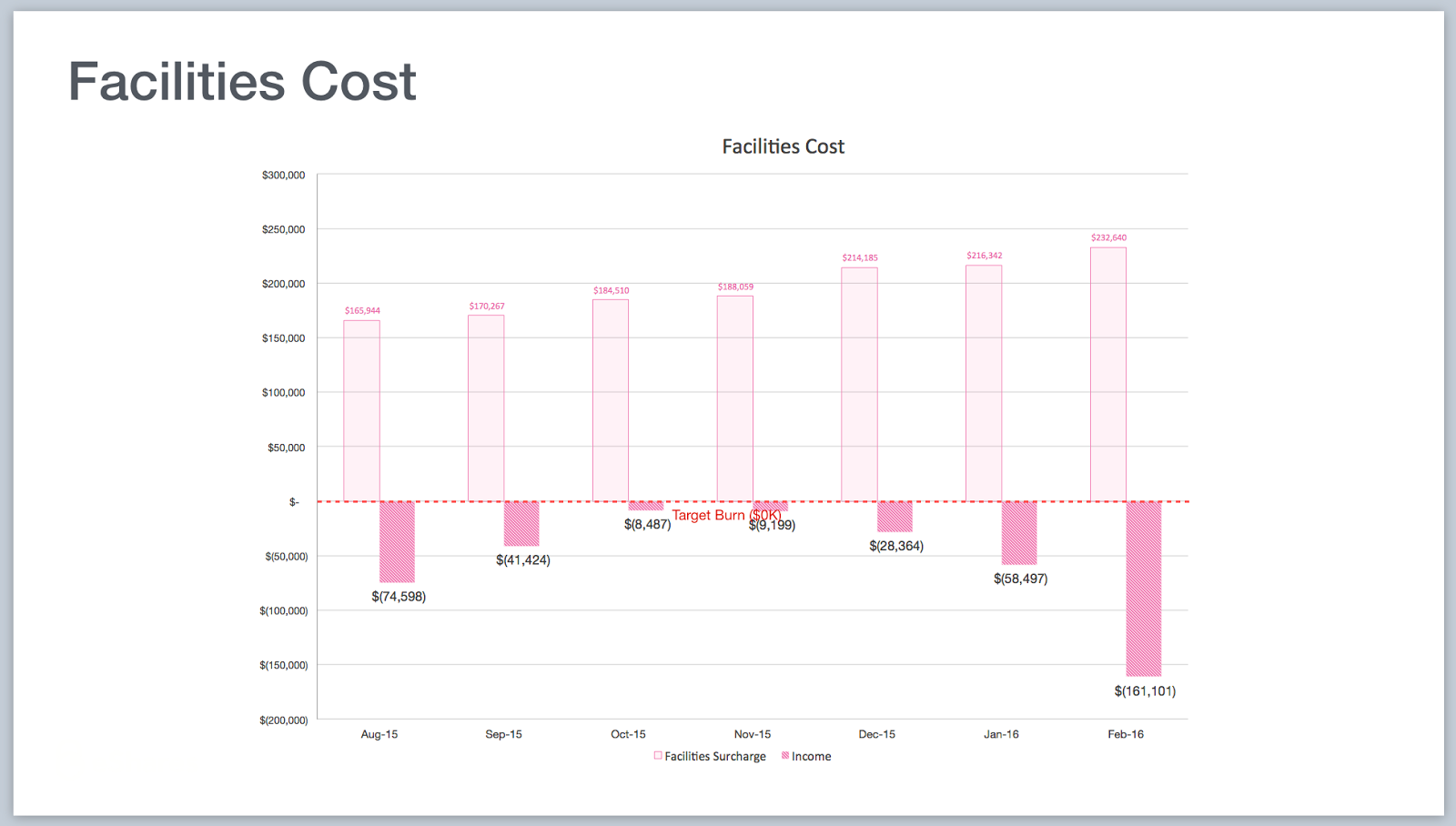Screen dimensions: 1456x826
Task: Select the Aug-15 Income bar
Action: [x=397, y=542]
